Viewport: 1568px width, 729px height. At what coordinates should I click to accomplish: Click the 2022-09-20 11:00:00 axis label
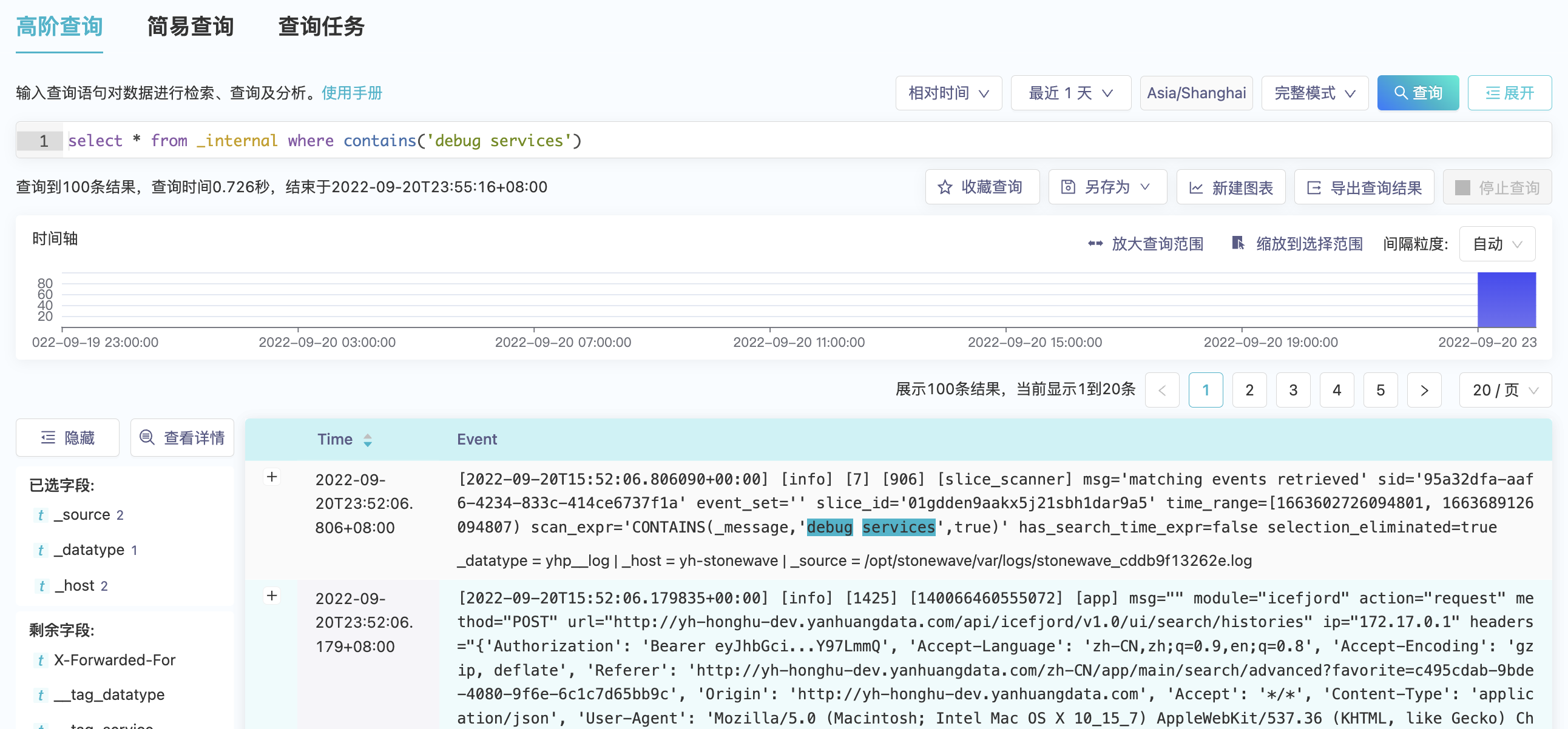[x=799, y=342]
